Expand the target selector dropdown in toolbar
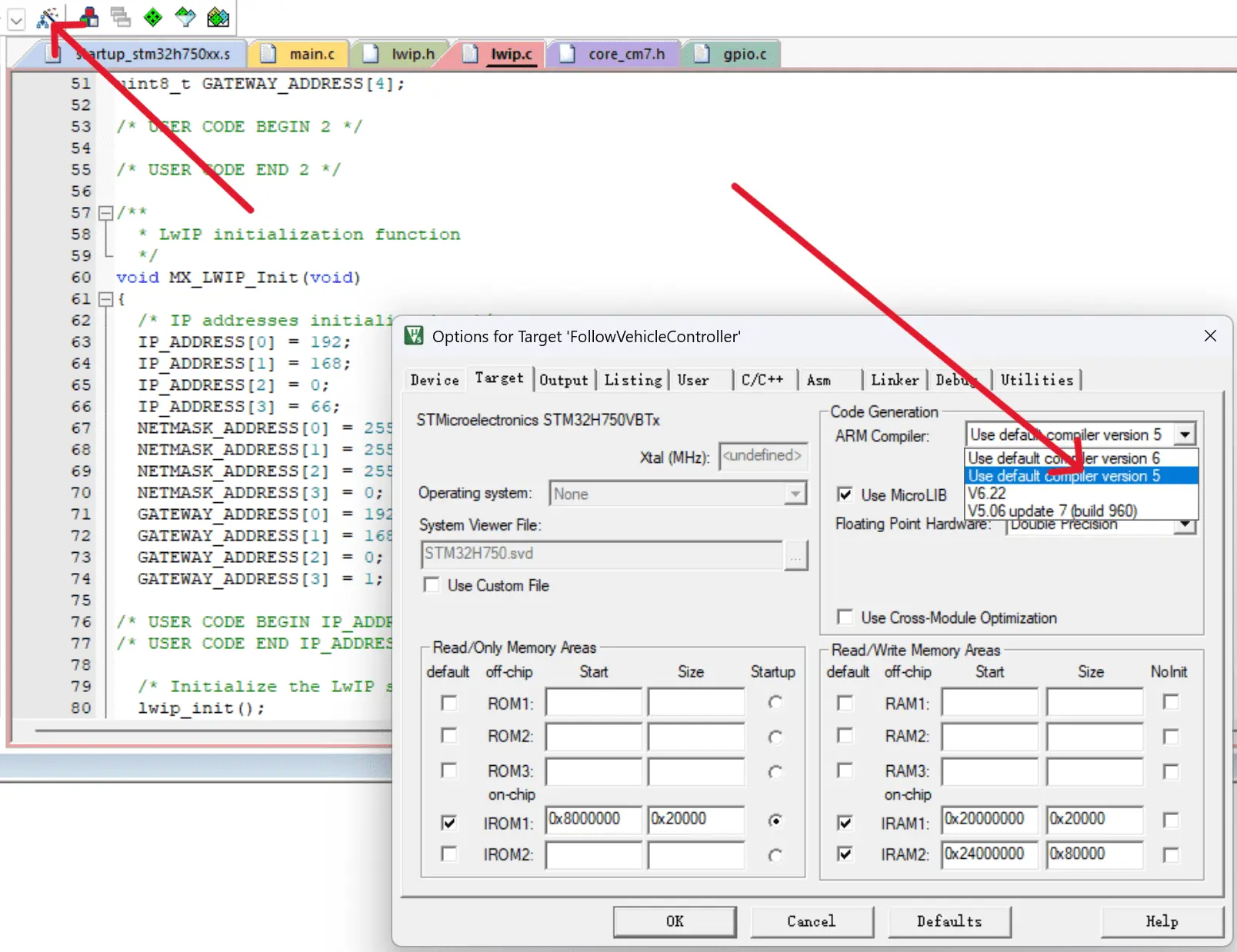Viewport: 1237px width, 952px height. pyautogui.click(x=16, y=19)
